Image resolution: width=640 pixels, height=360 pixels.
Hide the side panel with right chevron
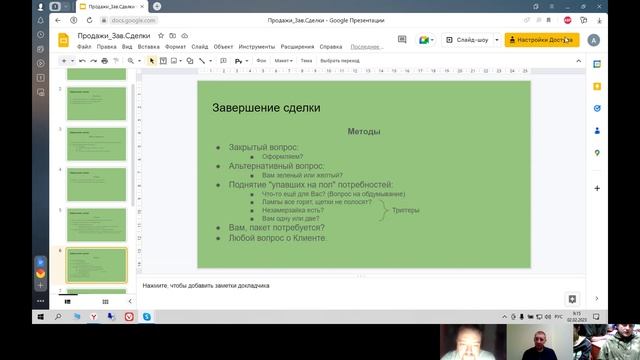[x=597, y=299]
